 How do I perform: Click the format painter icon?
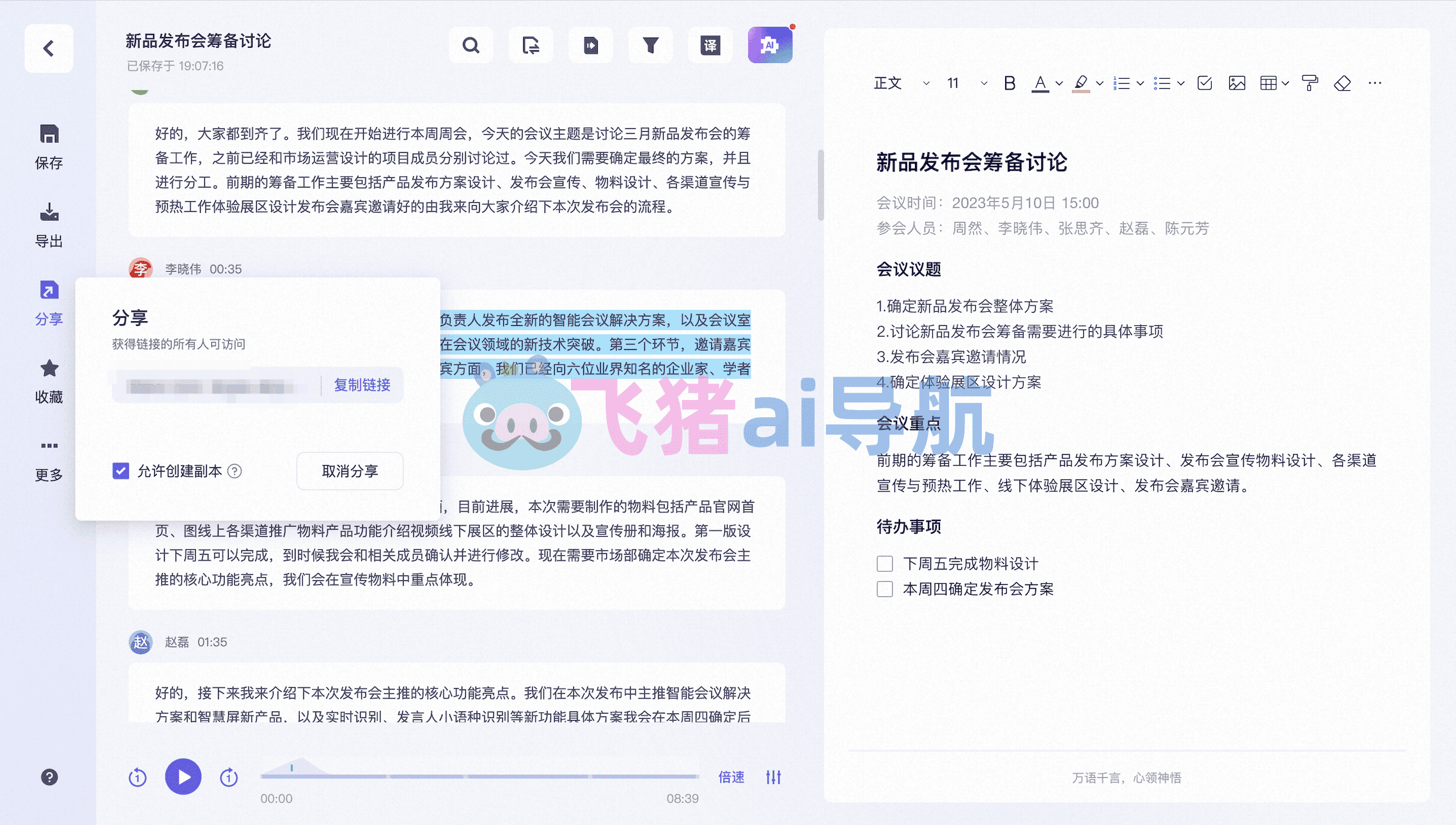click(1310, 83)
